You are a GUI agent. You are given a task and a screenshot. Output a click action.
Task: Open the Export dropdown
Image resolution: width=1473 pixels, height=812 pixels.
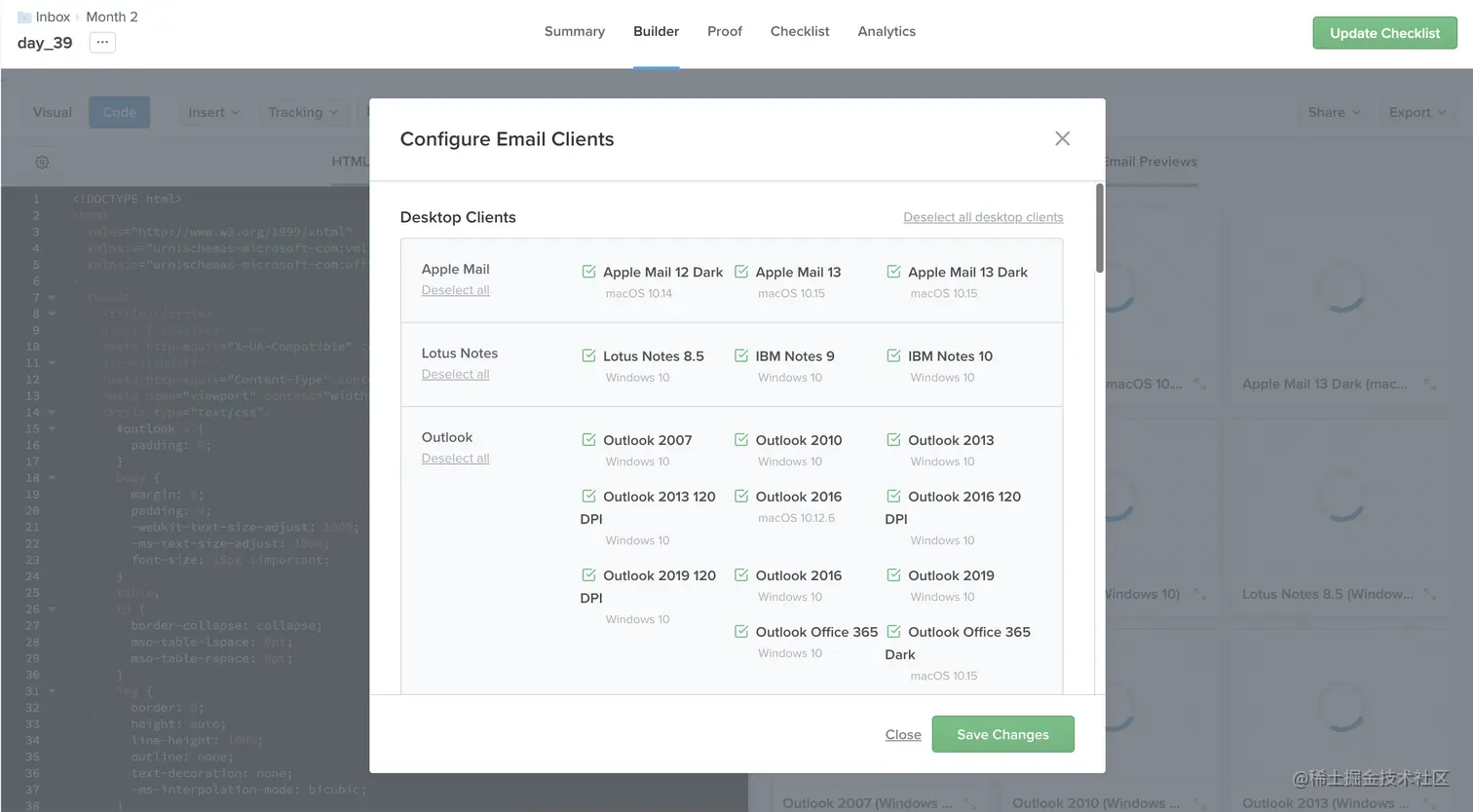1416,112
